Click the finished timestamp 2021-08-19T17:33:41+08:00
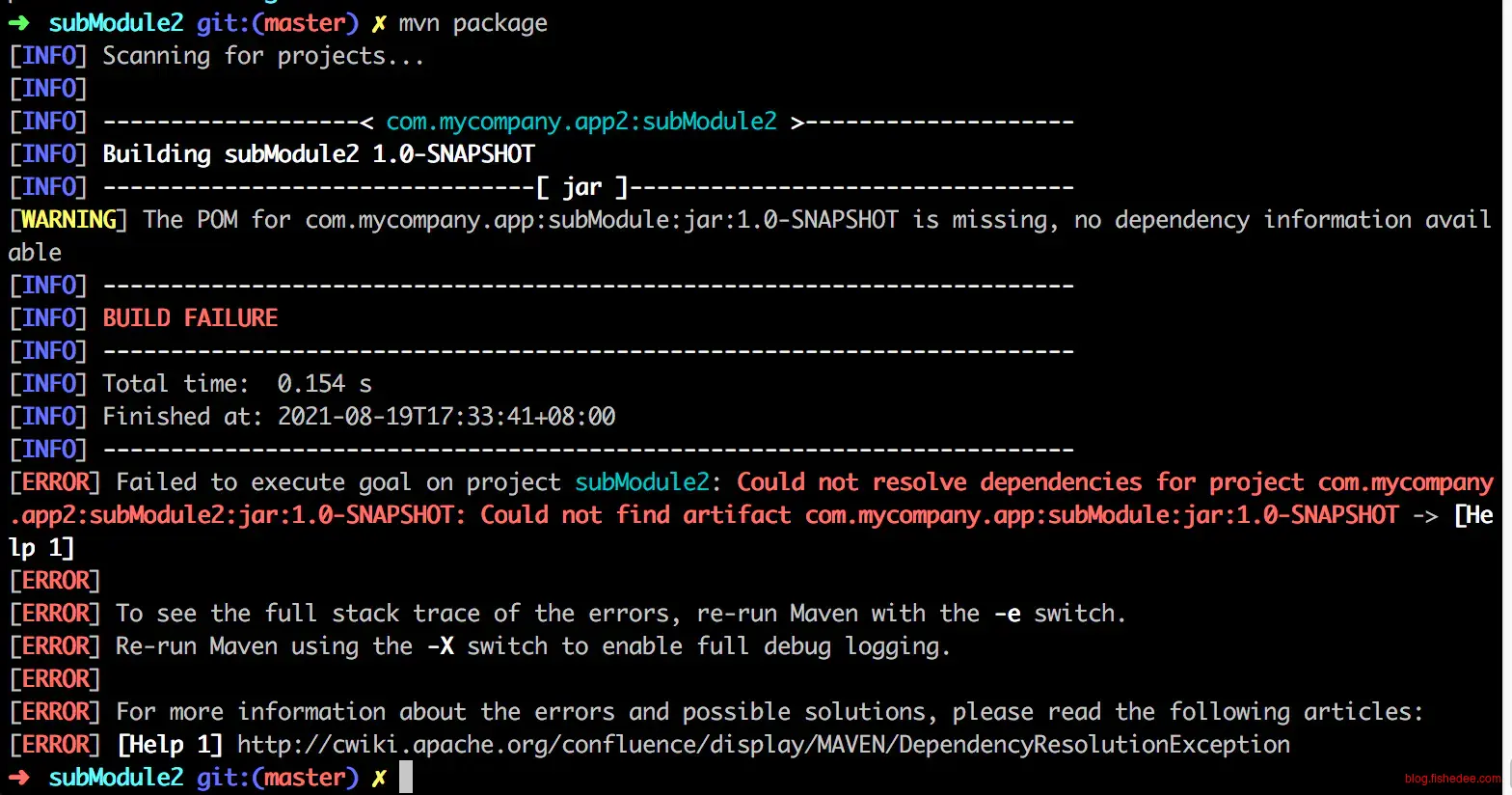The width and height of the screenshot is (1512, 795). tap(446, 417)
